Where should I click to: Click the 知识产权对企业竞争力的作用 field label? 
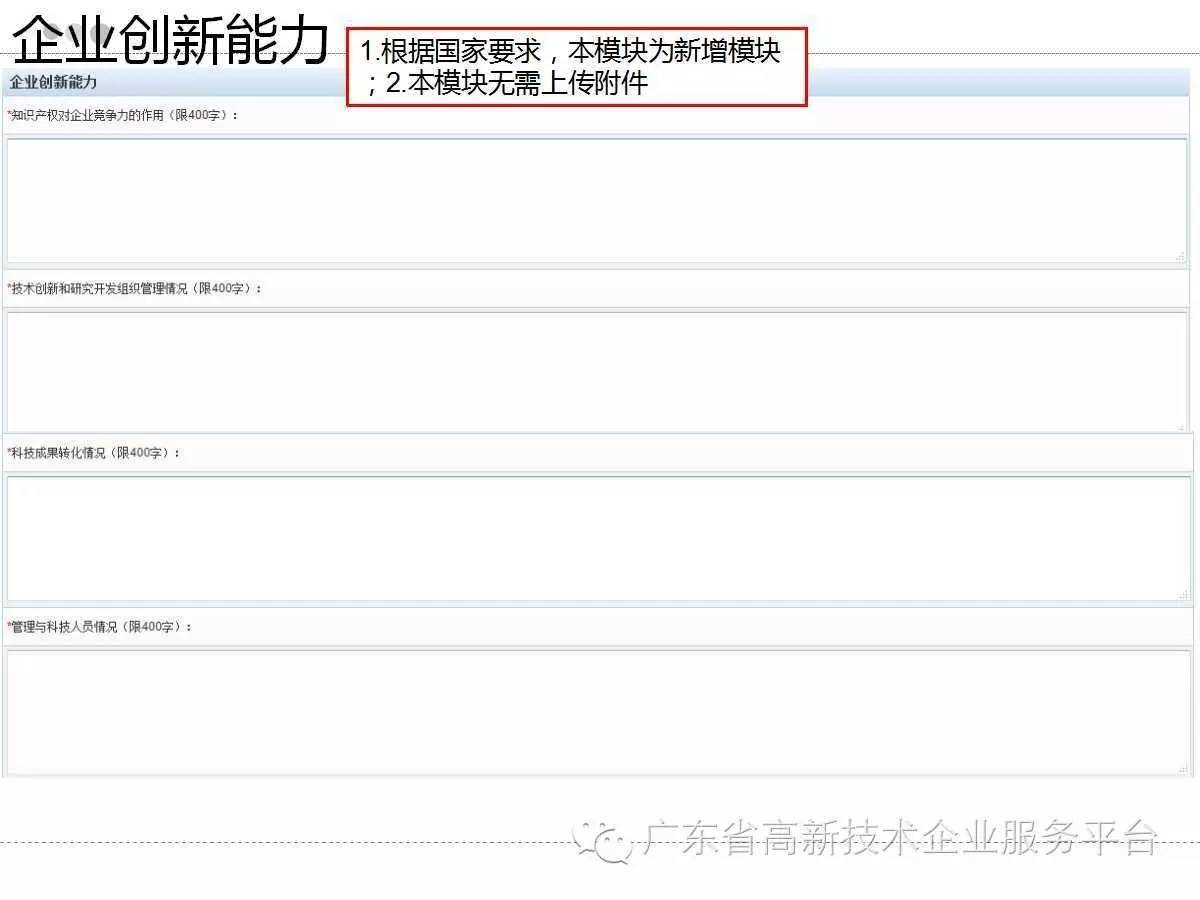123,116
